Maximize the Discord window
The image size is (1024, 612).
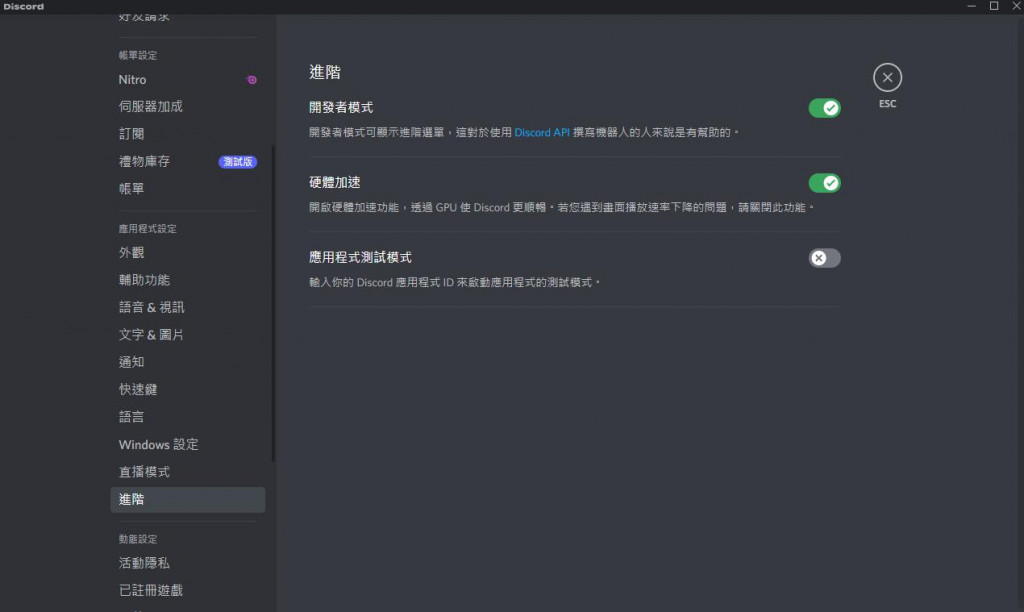coord(994,6)
